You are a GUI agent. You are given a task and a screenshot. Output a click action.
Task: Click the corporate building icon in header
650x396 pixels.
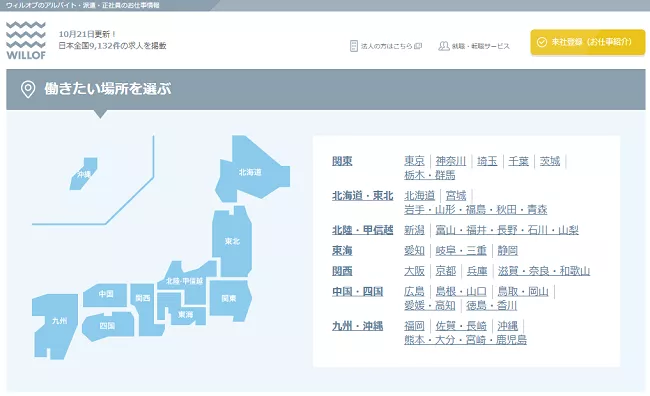(x=354, y=46)
